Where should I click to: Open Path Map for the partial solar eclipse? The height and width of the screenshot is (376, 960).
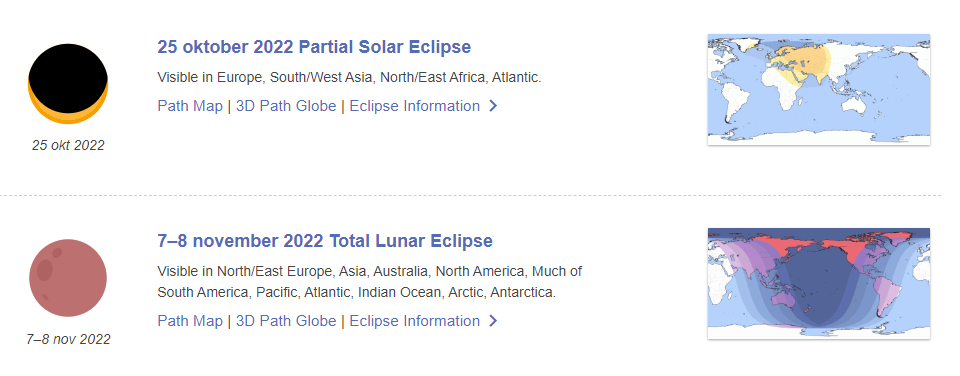[x=190, y=106]
